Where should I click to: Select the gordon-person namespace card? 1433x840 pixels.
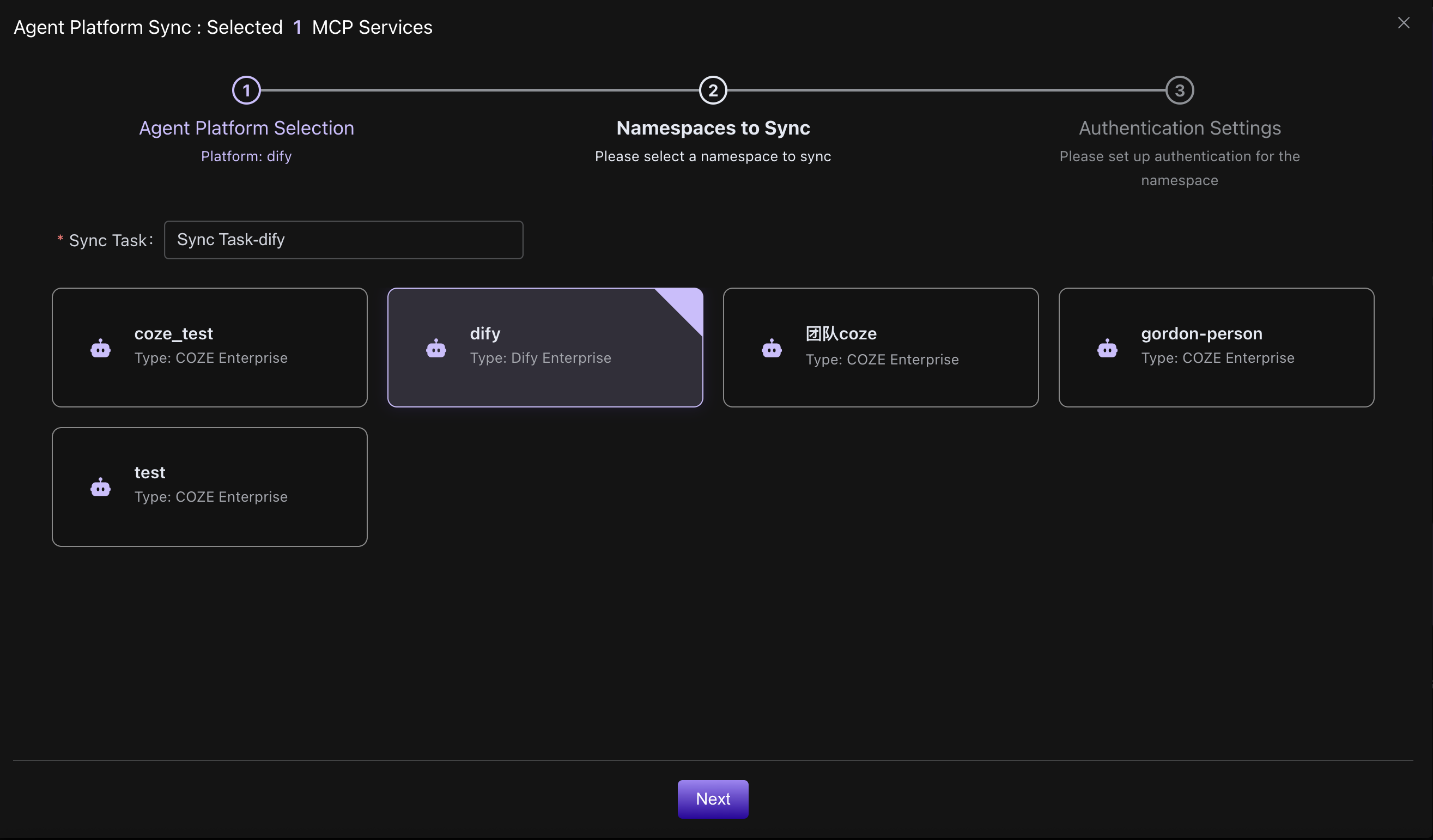pos(1216,347)
